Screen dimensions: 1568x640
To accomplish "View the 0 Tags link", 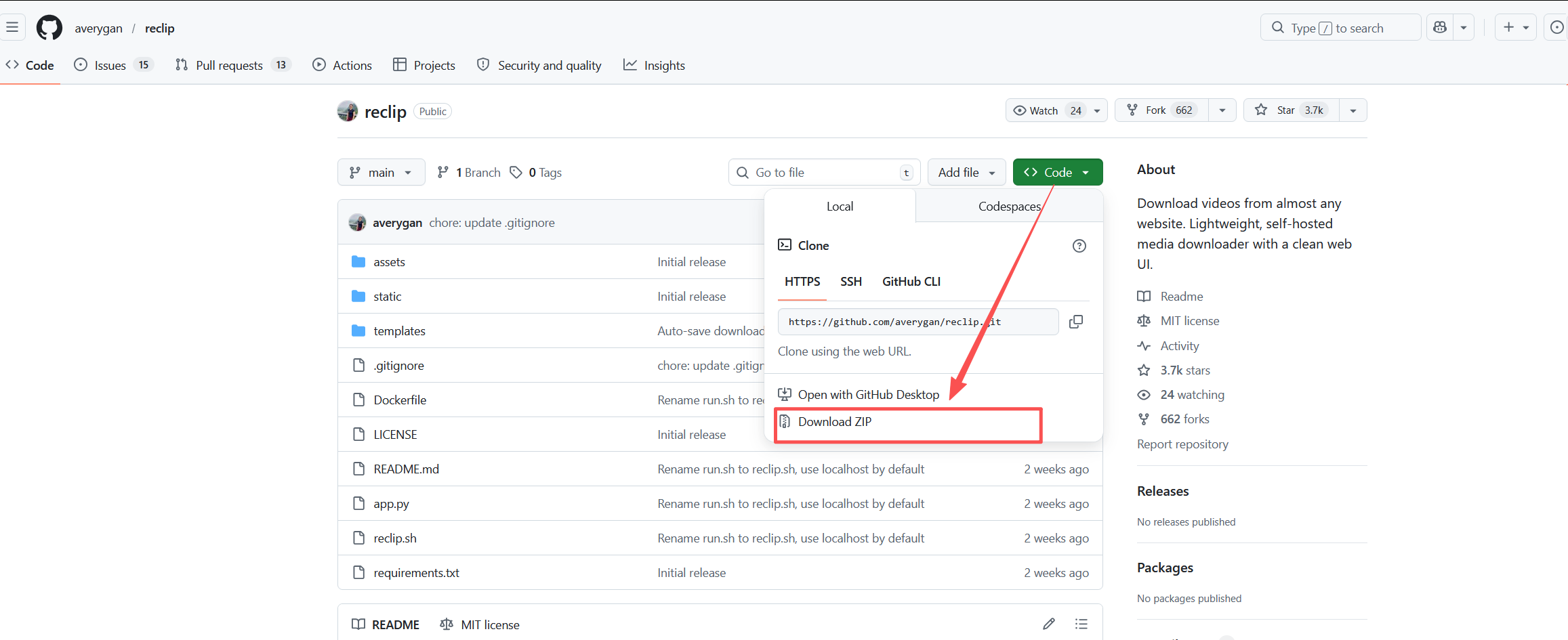I will 536,173.
